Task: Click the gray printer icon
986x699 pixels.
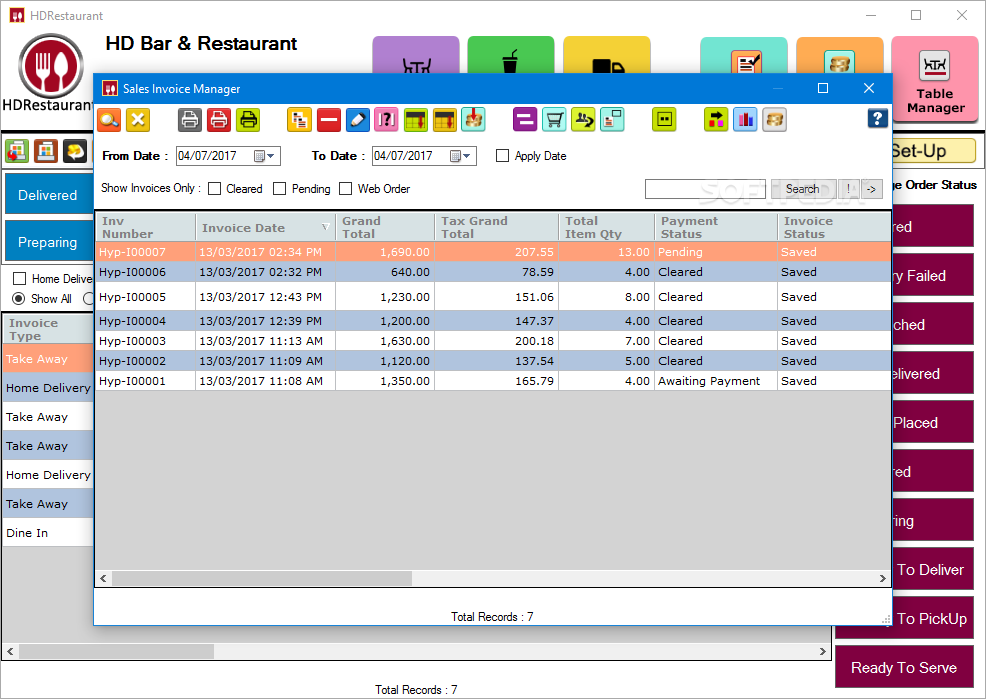Action: pos(189,119)
